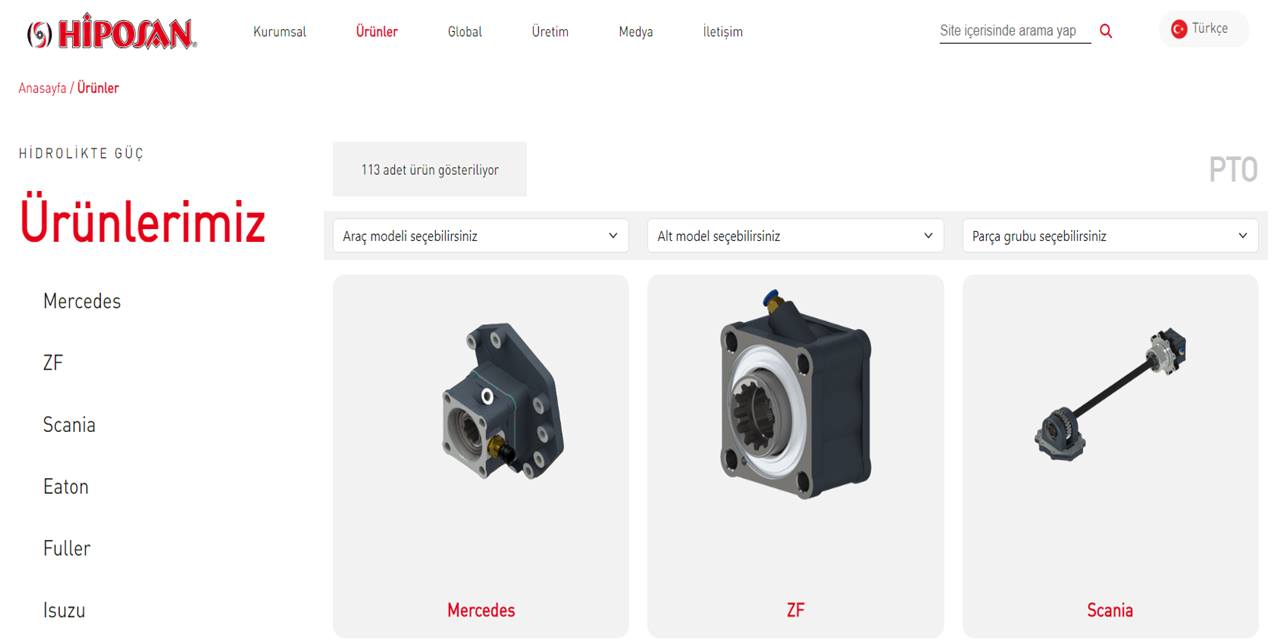Viewport: 1280px width, 640px height.
Task: Open the Türkçe language selector
Action: pos(1204,29)
